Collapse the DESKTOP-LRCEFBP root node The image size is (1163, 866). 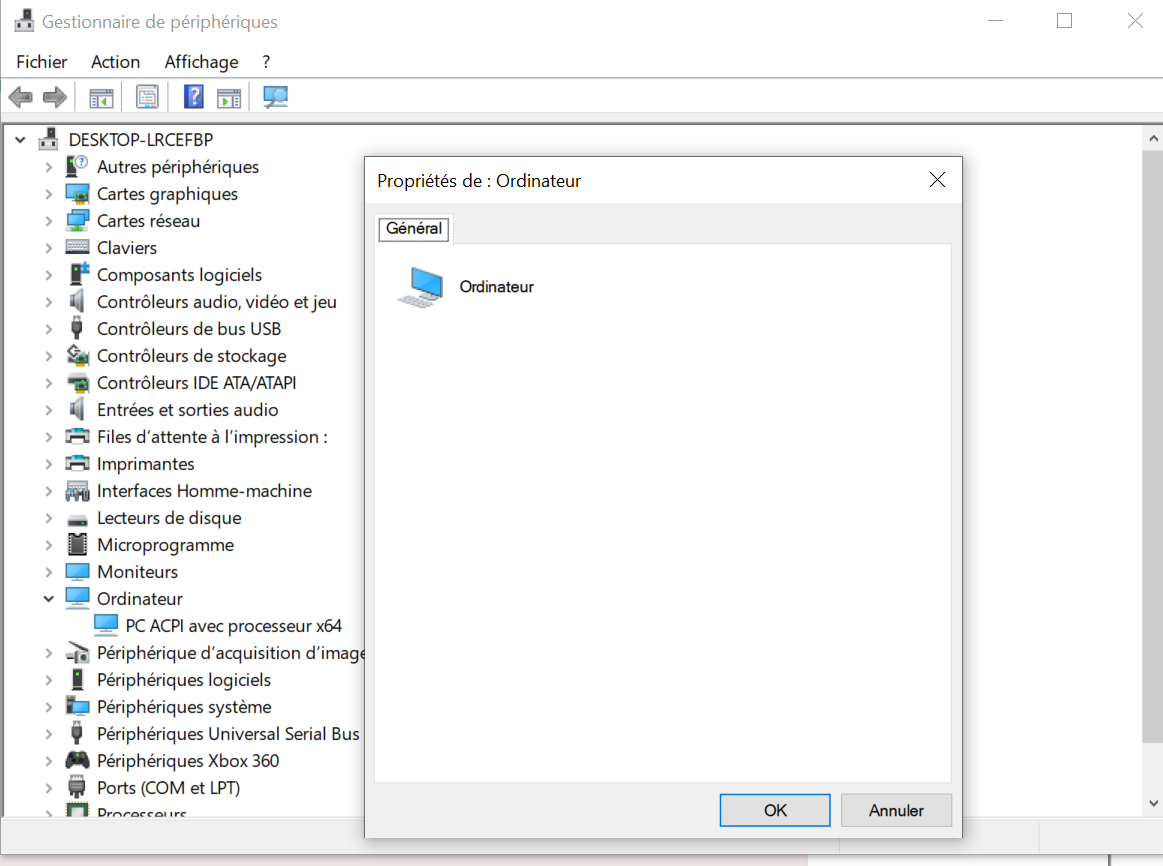20,139
